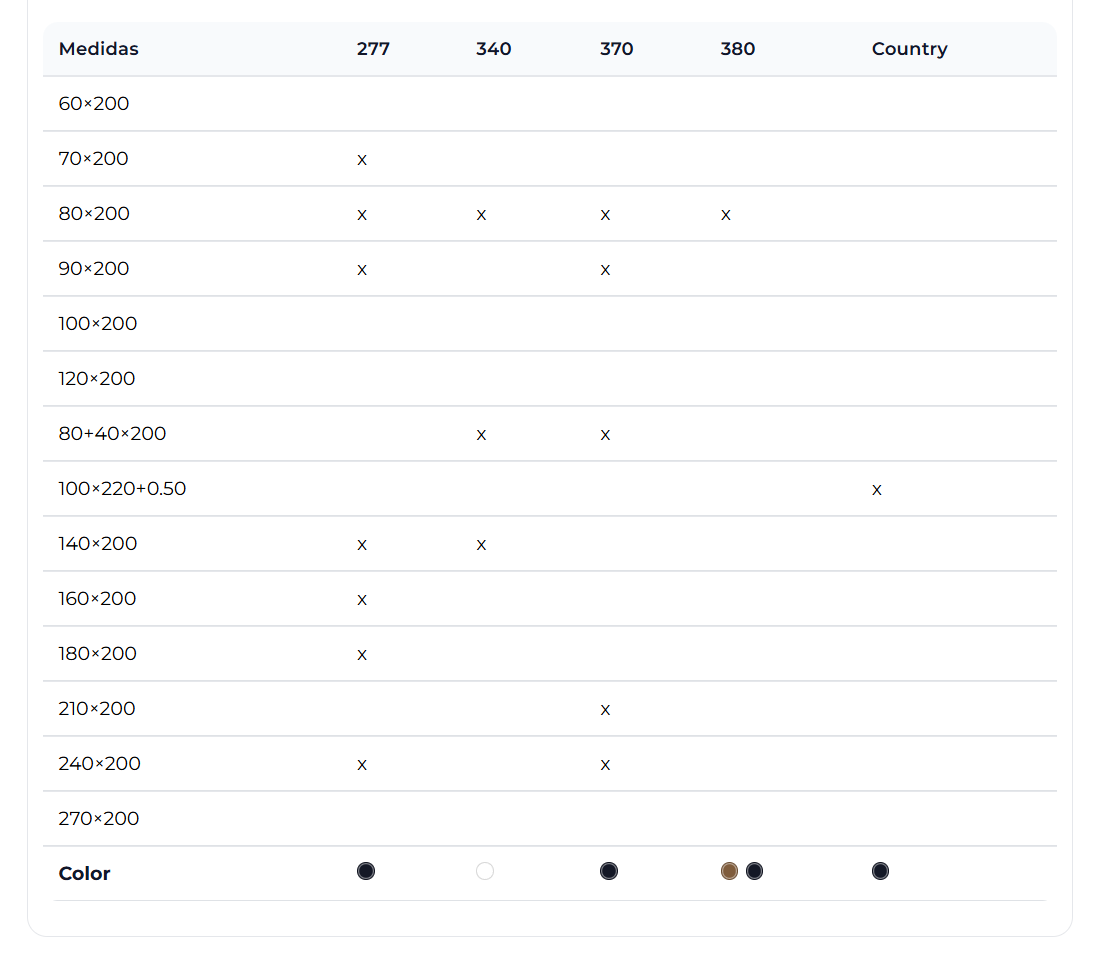Select the 277 column header

pos(373,49)
